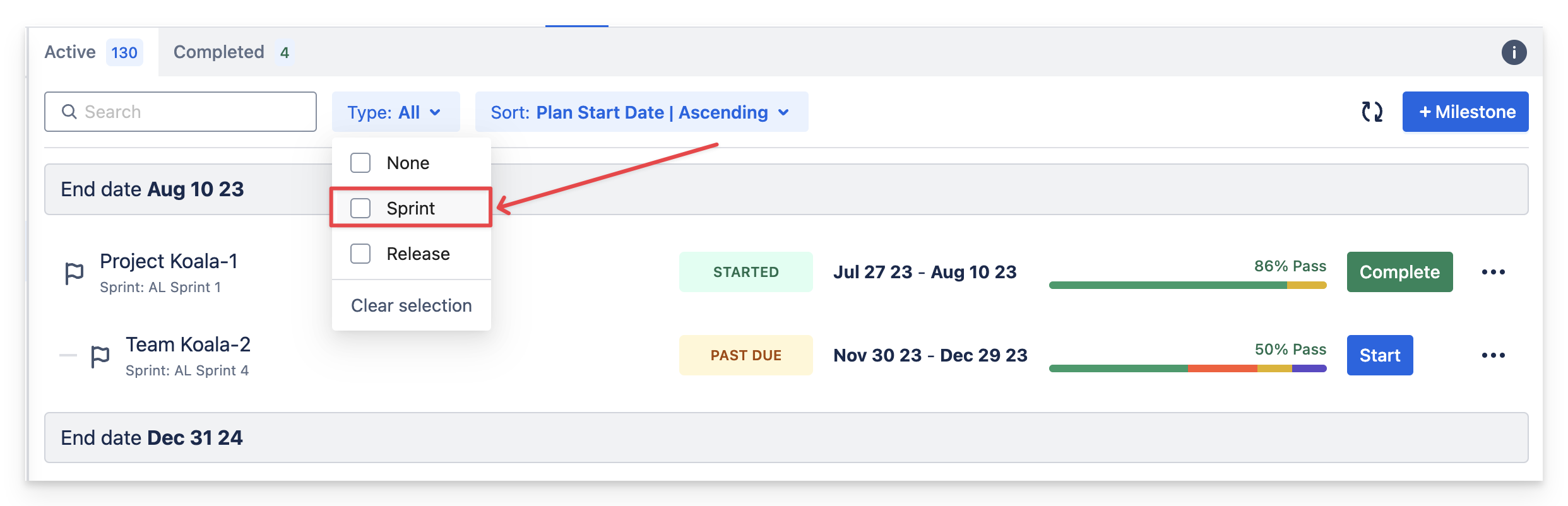
Task: Click the + Milestone button
Action: (x=1465, y=112)
